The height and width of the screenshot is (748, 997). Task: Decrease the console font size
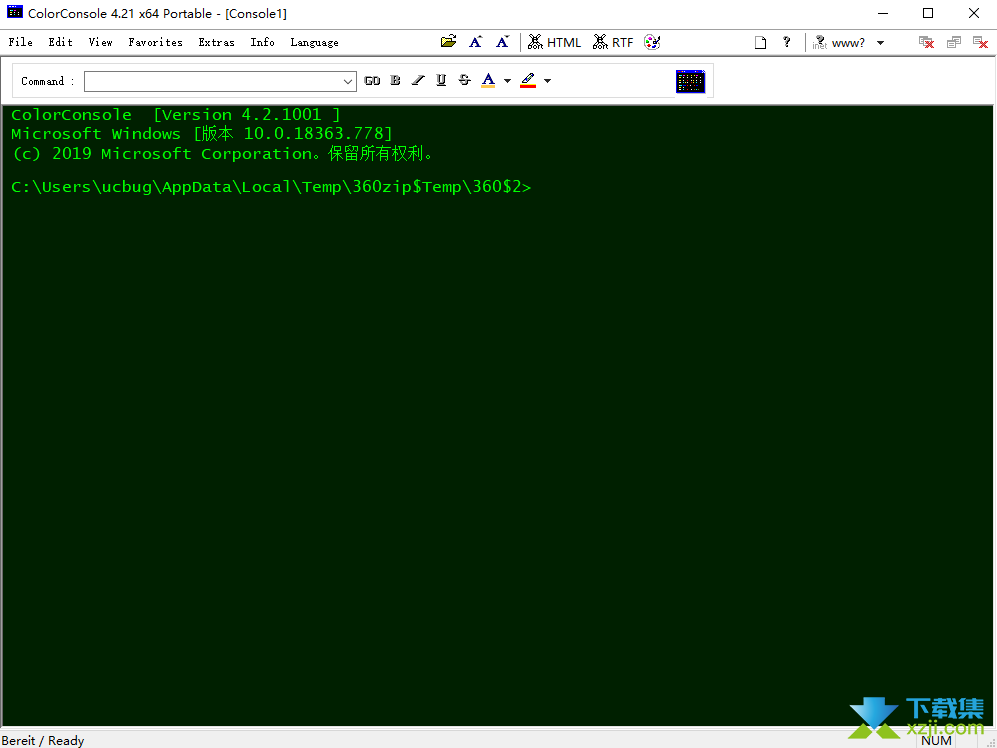(x=502, y=42)
